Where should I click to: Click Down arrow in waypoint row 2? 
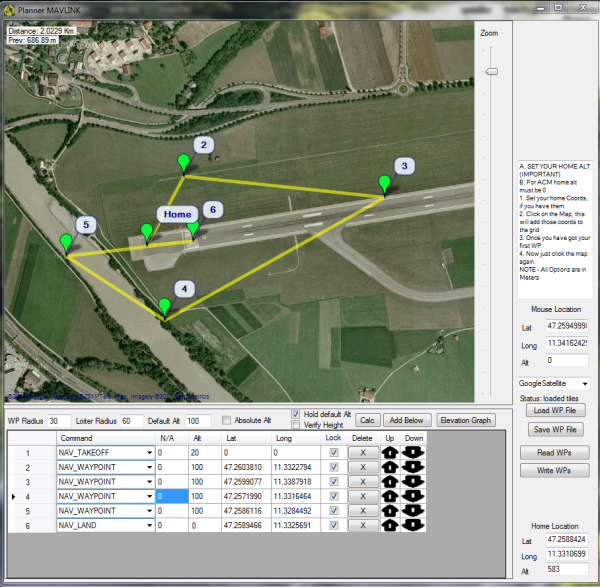pos(413,467)
